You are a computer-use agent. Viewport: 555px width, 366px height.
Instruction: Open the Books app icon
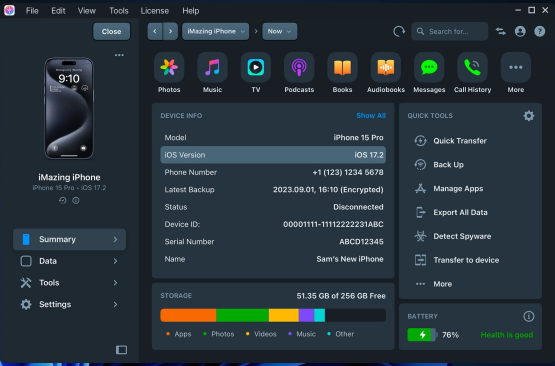click(x=342, y=67)
